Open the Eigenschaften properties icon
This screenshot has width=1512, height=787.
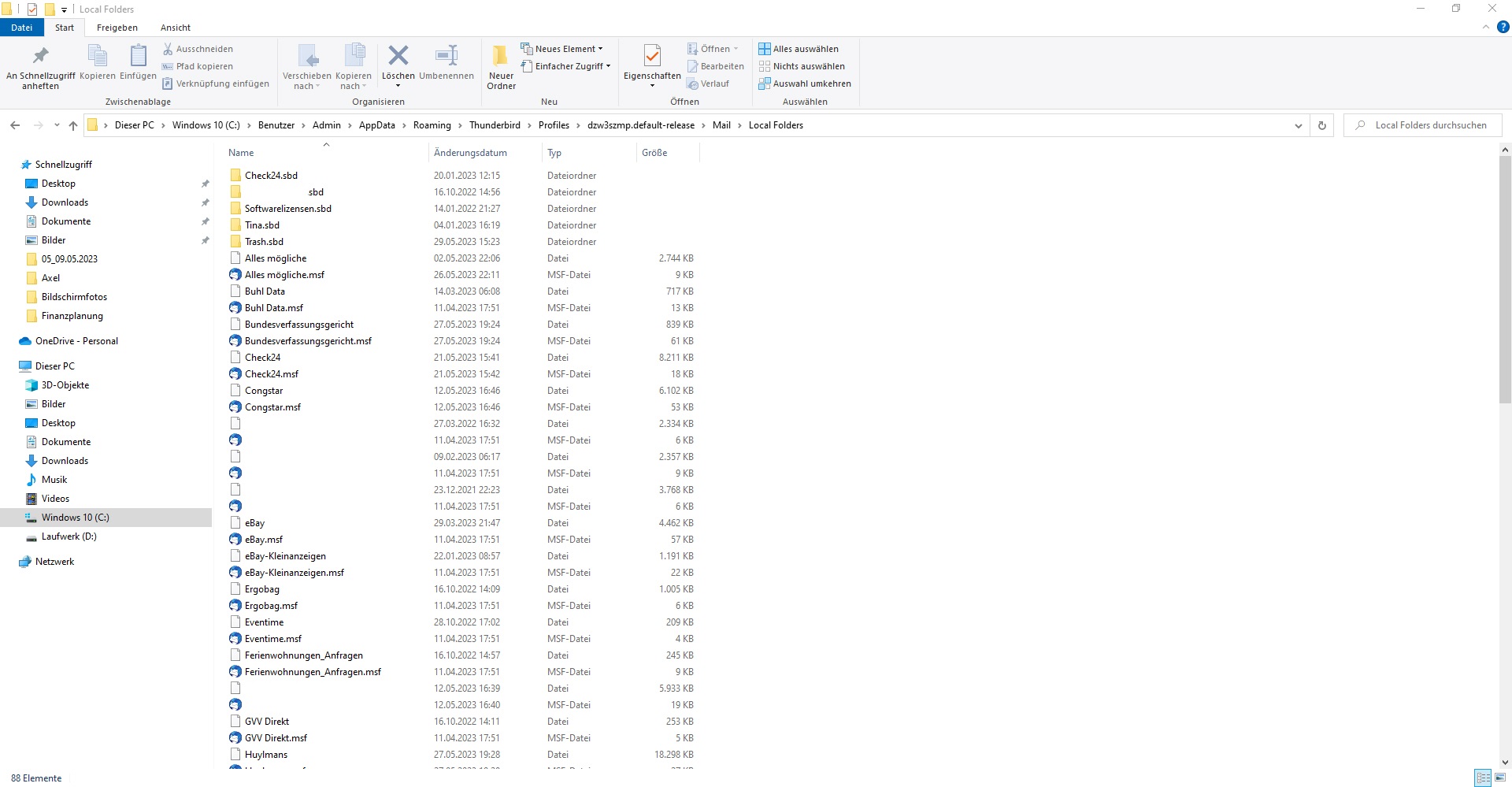651,57
